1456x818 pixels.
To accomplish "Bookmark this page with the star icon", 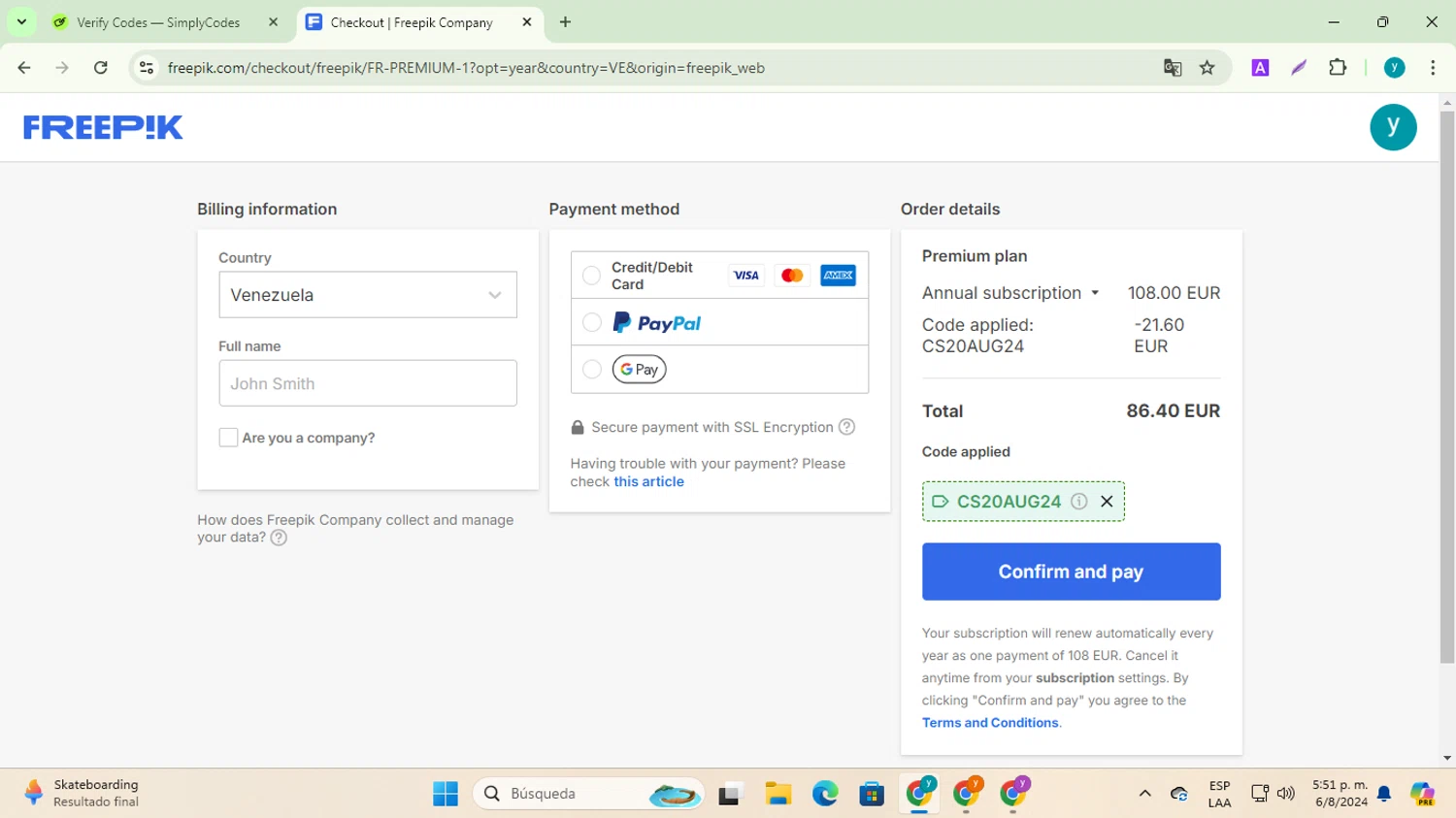I will point(1208,68).
